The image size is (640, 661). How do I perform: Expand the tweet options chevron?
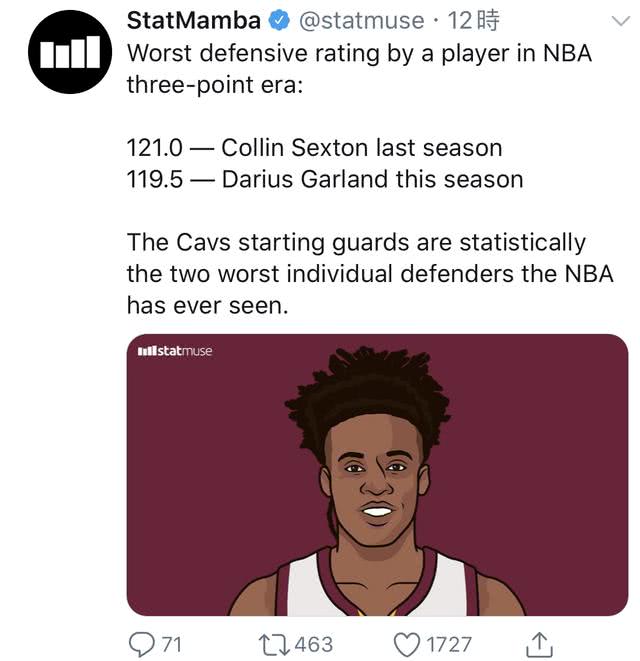pos(621,21)
